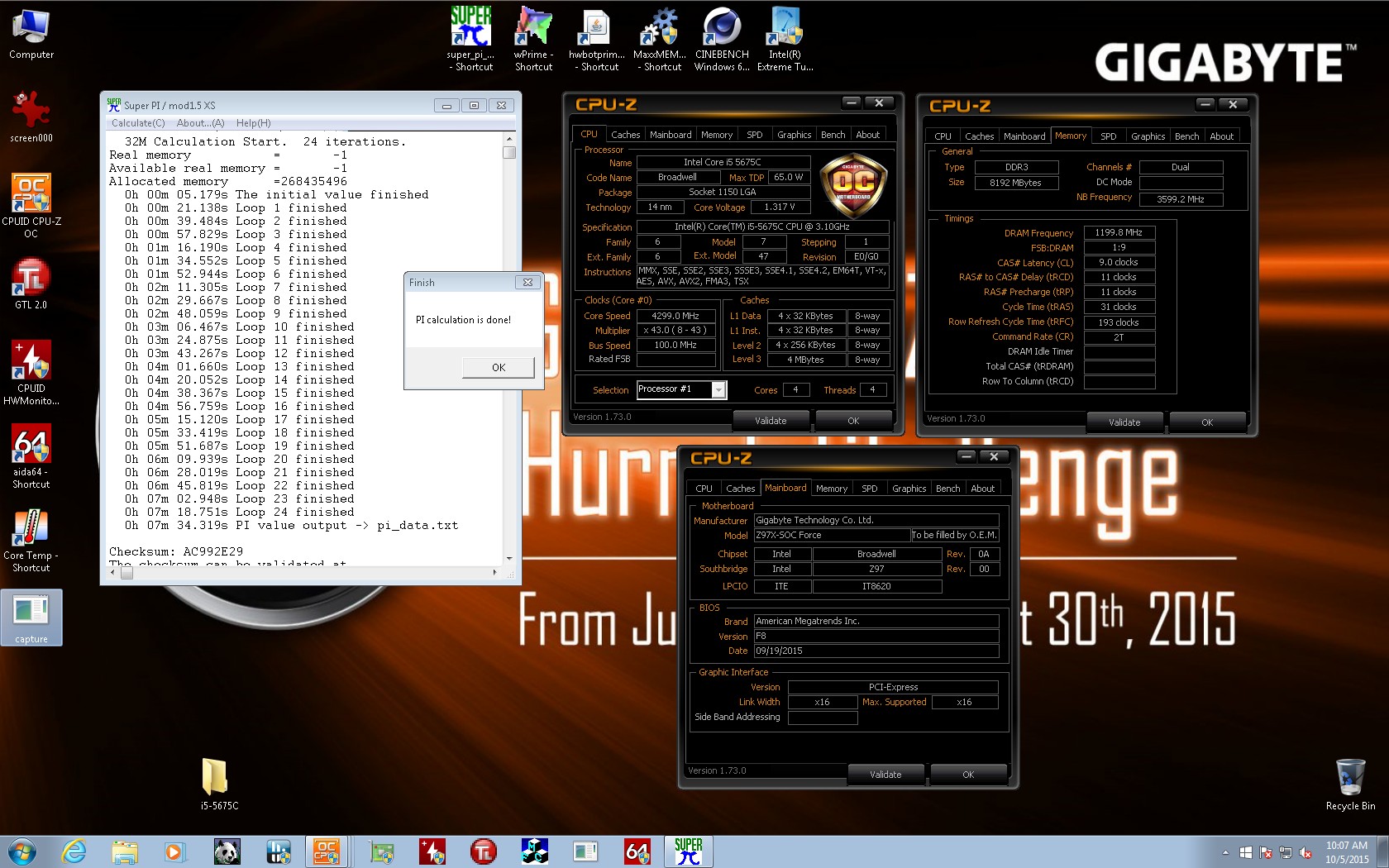The width and height of the screenshot is (1389, 868).
Task: Open About tab in Mainboard CPU-Z window
Action: [982, 489]
